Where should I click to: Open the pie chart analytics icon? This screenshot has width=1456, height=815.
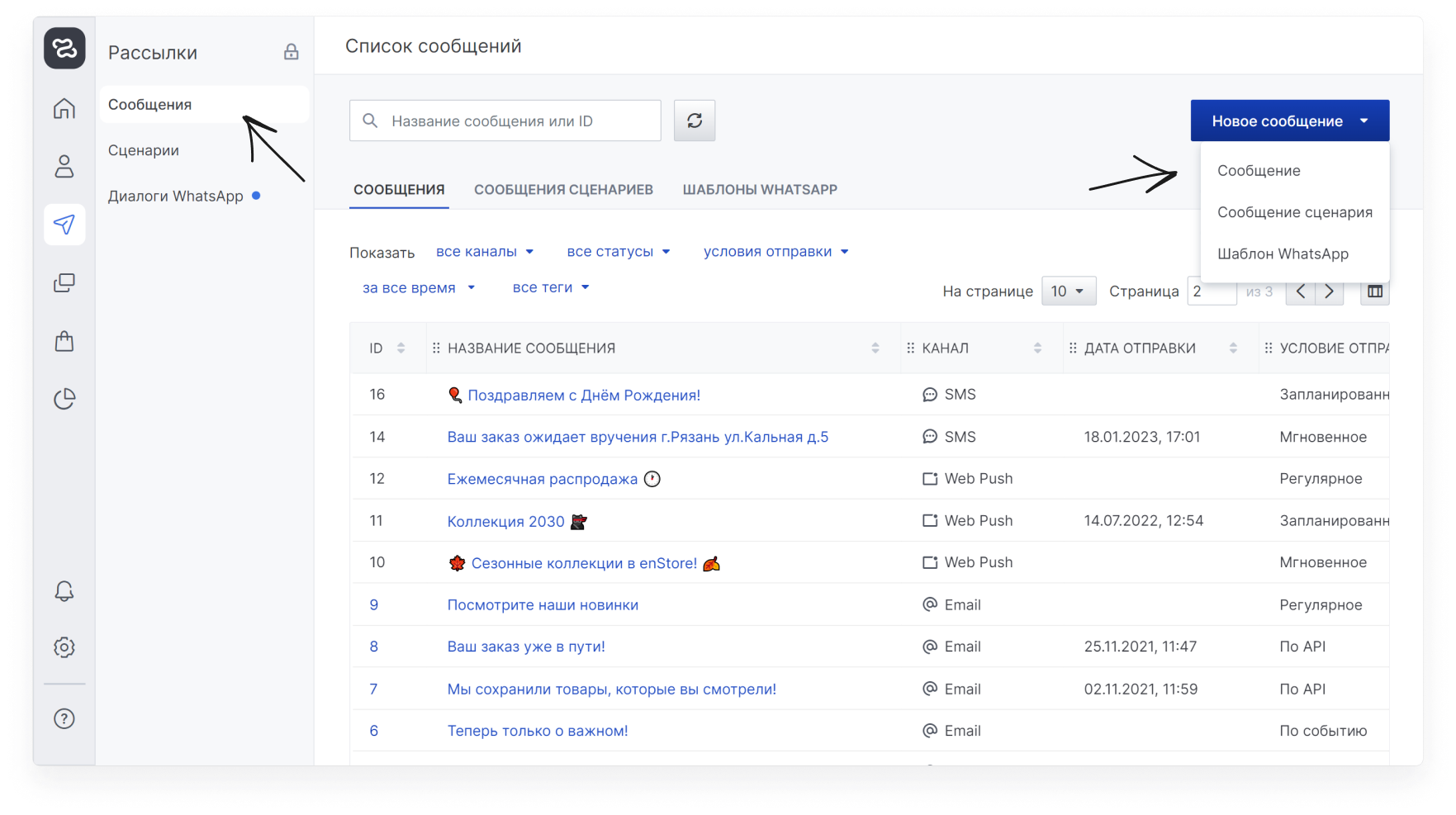tap(64, 399)
